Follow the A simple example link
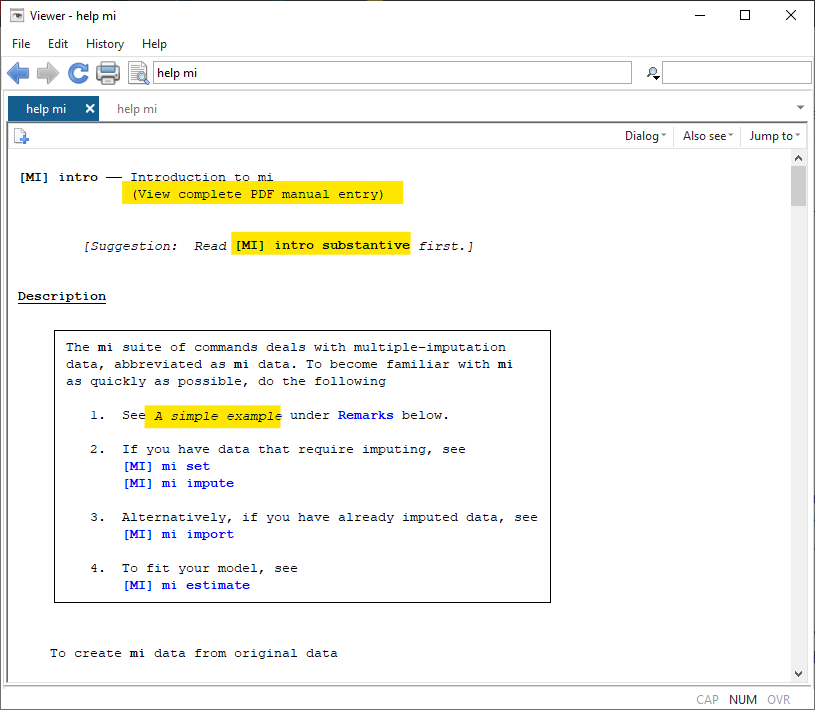 [x=218, y=416]
